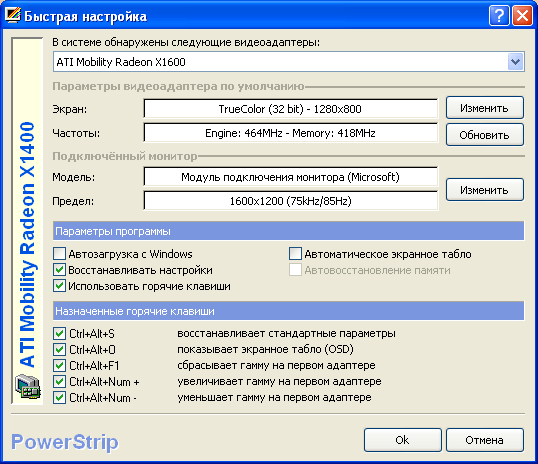Disable the Ctrl+Alt+O hotkey checkbox
This screenshot has width=538, height=464.
pos(59,349)
